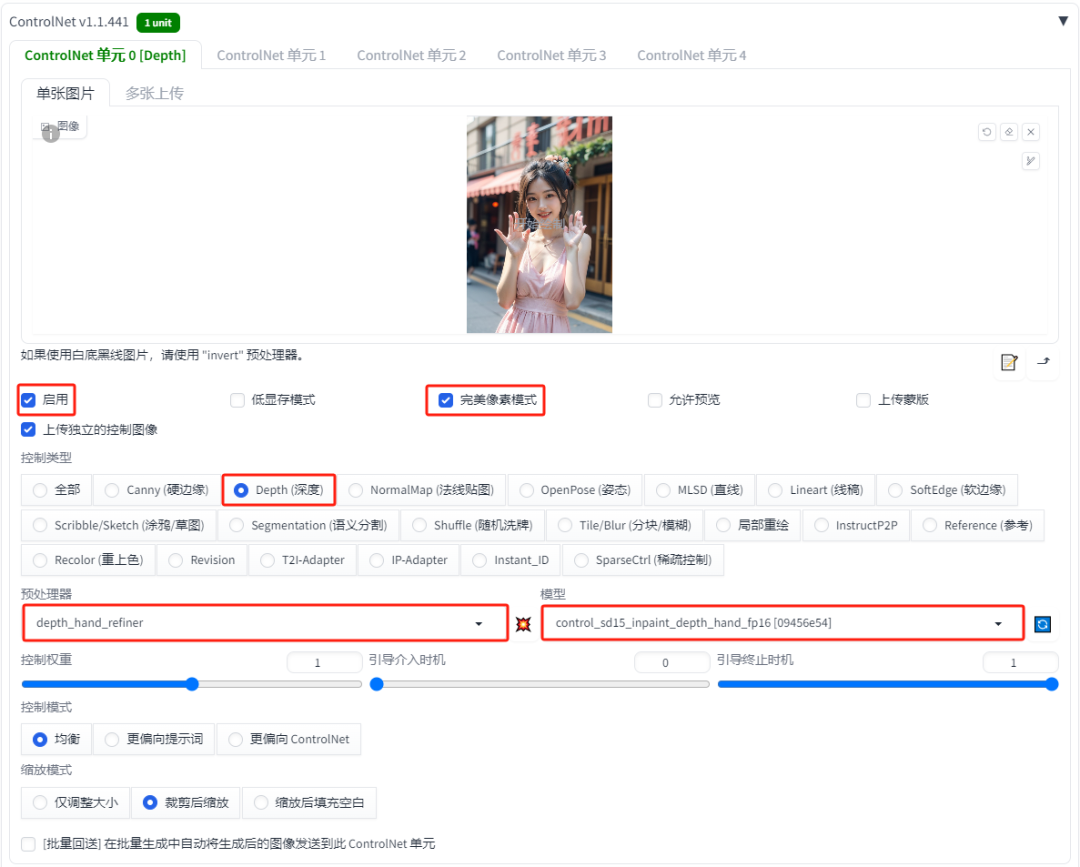Switch to ControlNet 单元 1 tab
This screenshot has width=1080, height=867.
click(271, 55)
